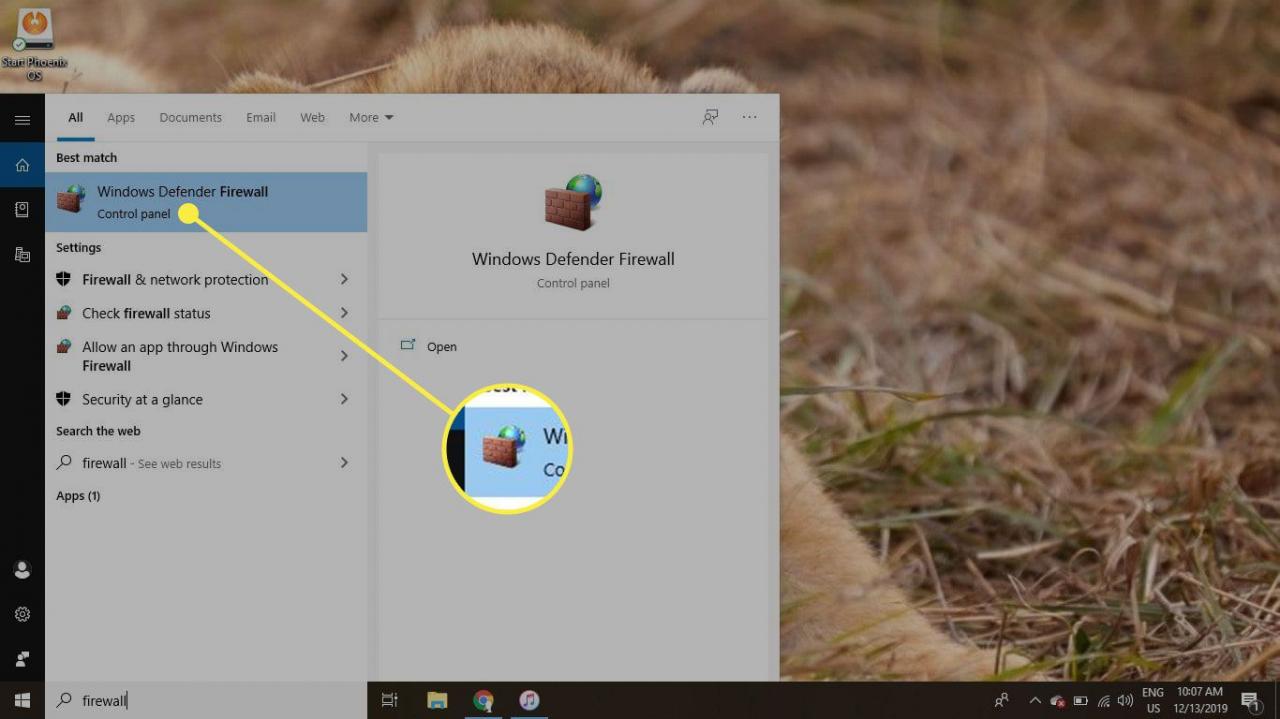Open the three-dot options menu
The image size is (1280, 719).
[749, 117]
